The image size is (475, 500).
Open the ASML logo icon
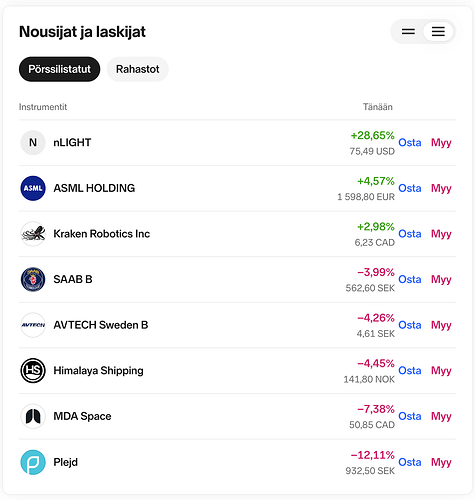pyautogui.click(x=33, y=188)
